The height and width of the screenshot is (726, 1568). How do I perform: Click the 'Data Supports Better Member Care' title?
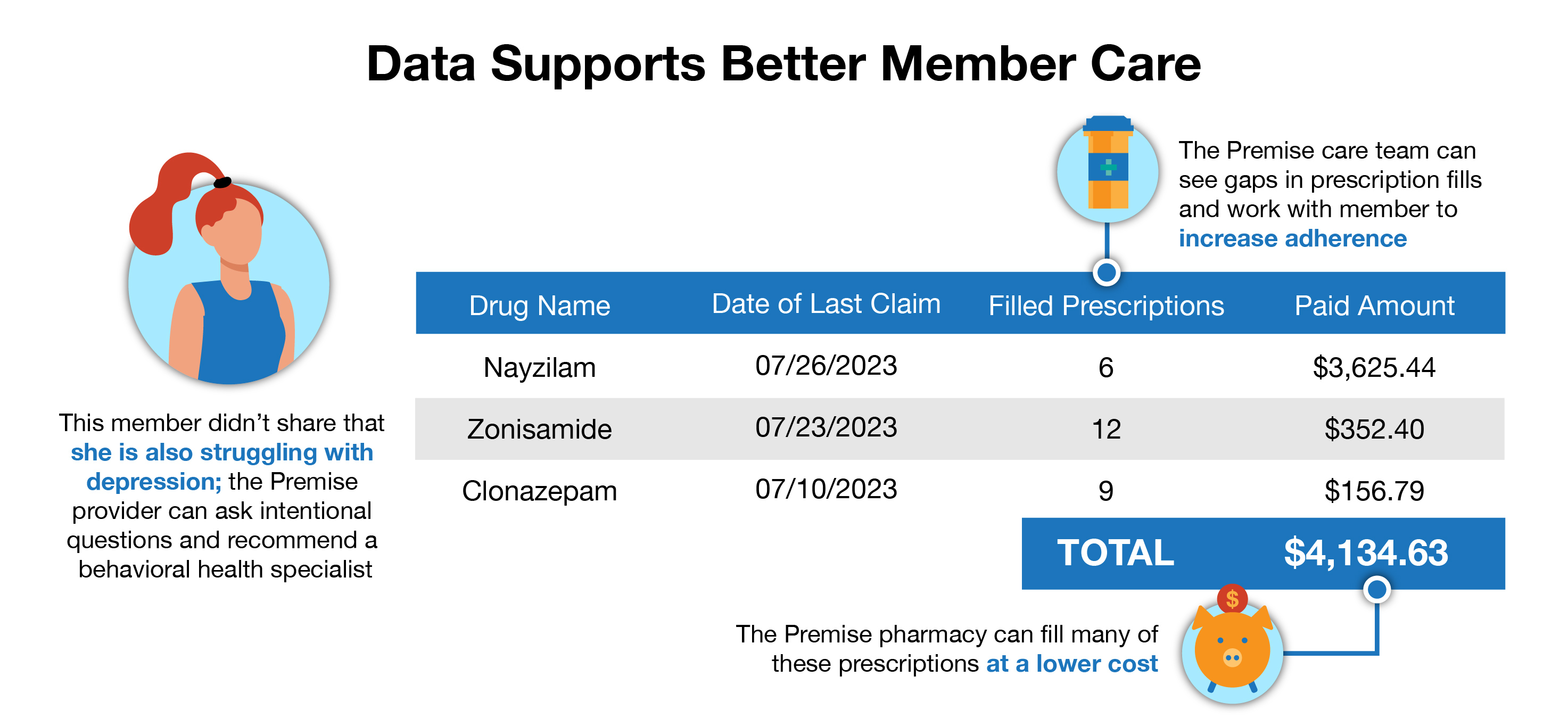[783, 64]
